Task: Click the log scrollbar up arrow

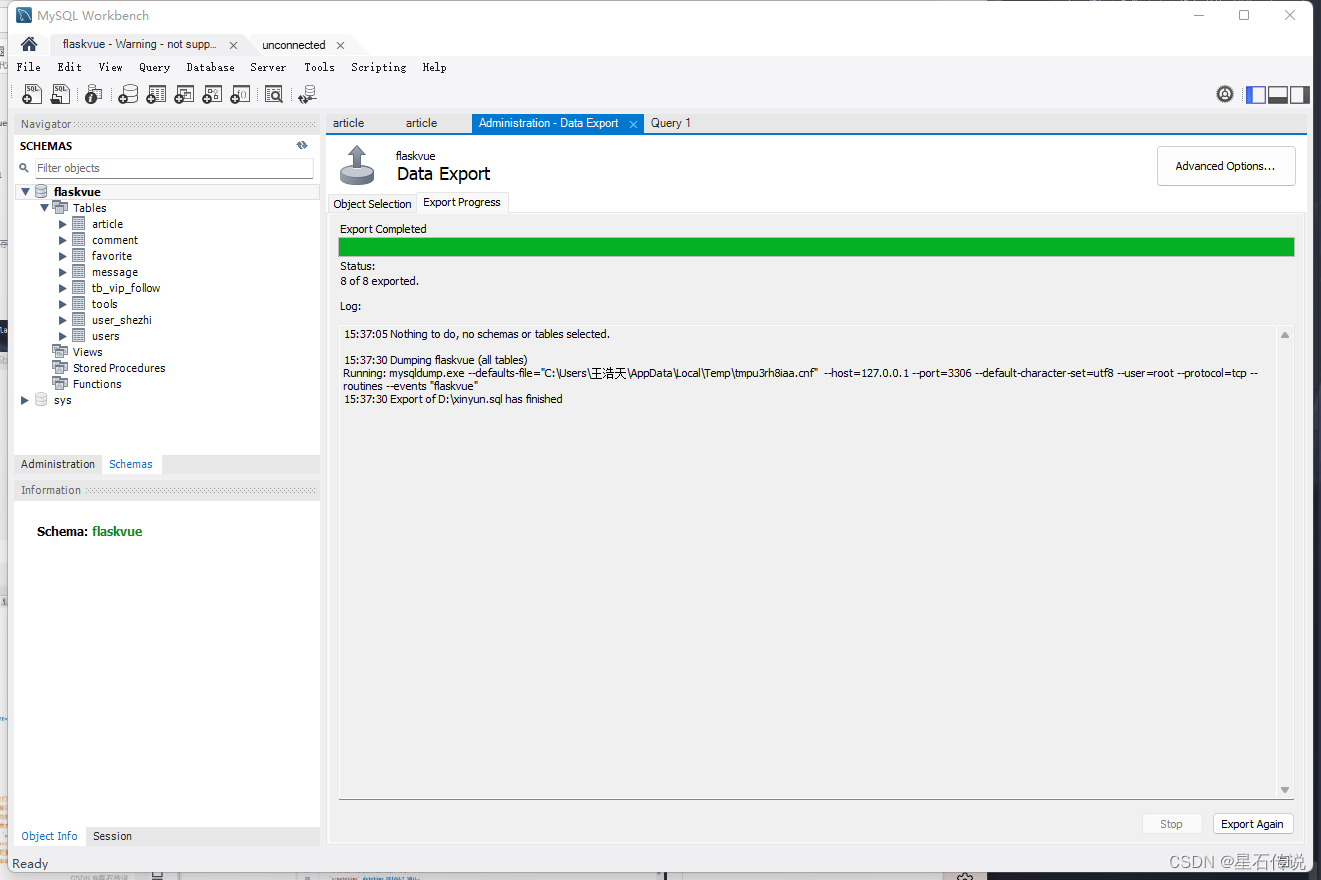Action: [x=1285, y=335]
